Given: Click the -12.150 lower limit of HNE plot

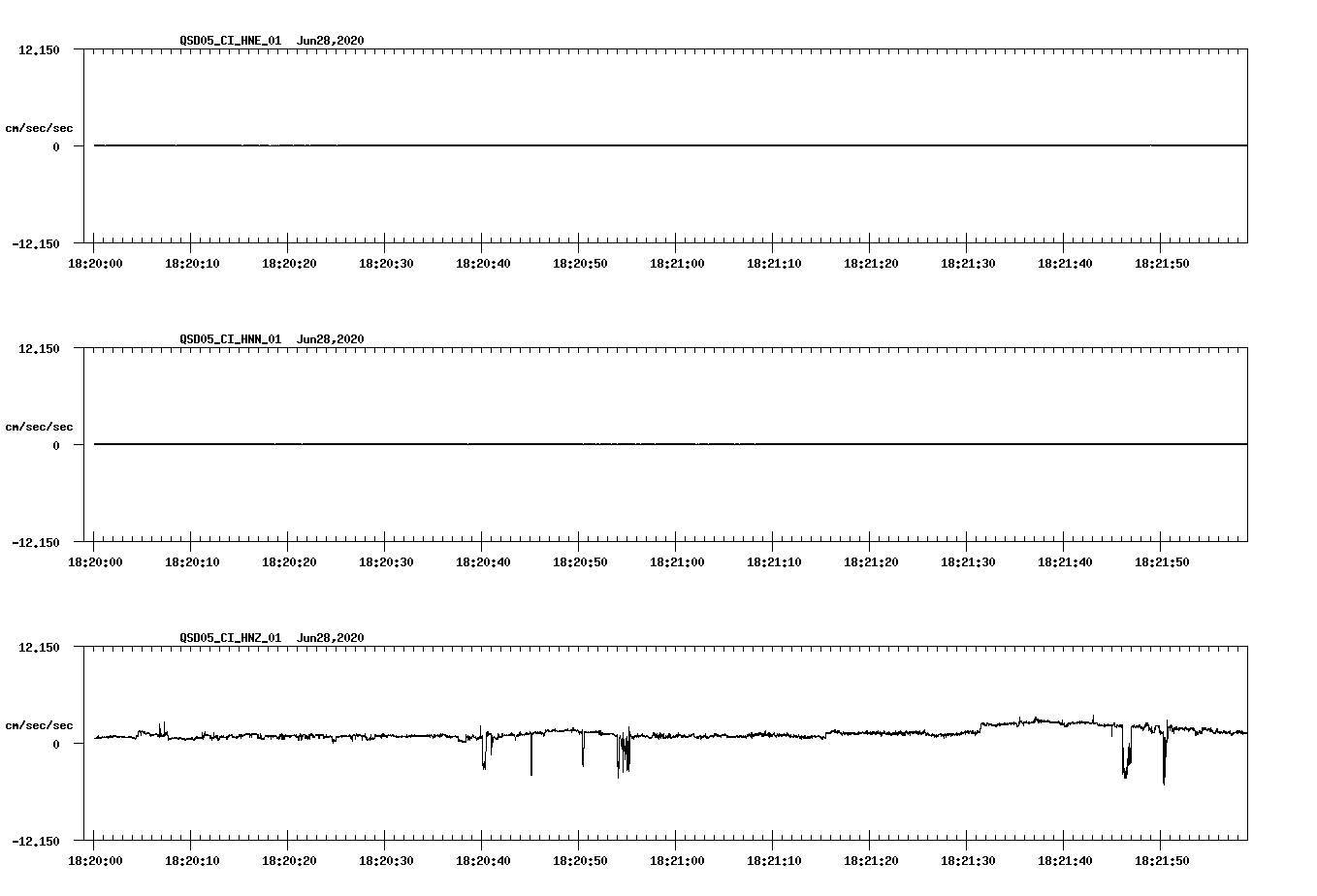Looking at the screenshot, I should pos(36,244).
